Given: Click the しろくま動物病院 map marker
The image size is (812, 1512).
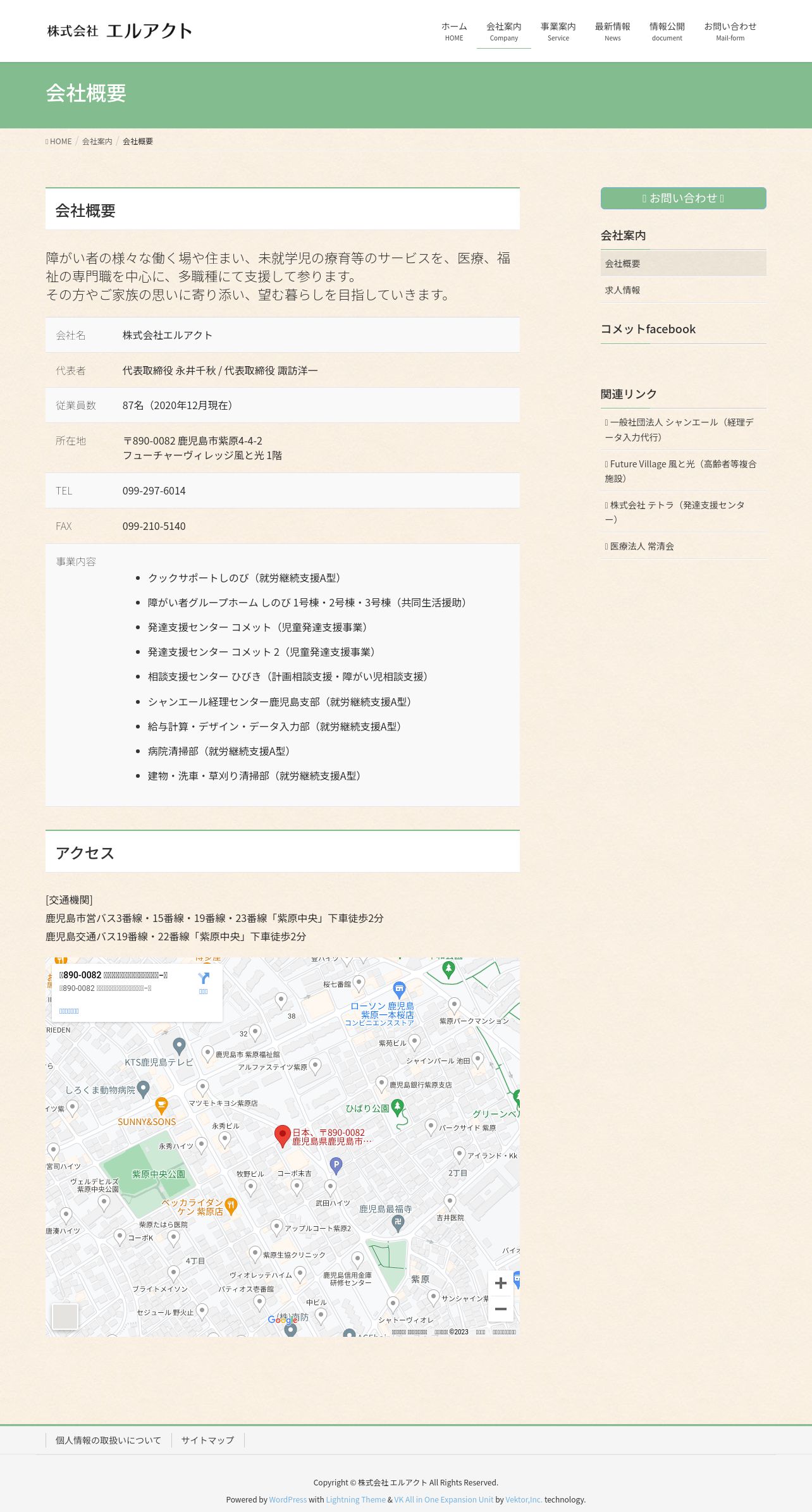Looking at the screenshot, I should click(143, 1089).
